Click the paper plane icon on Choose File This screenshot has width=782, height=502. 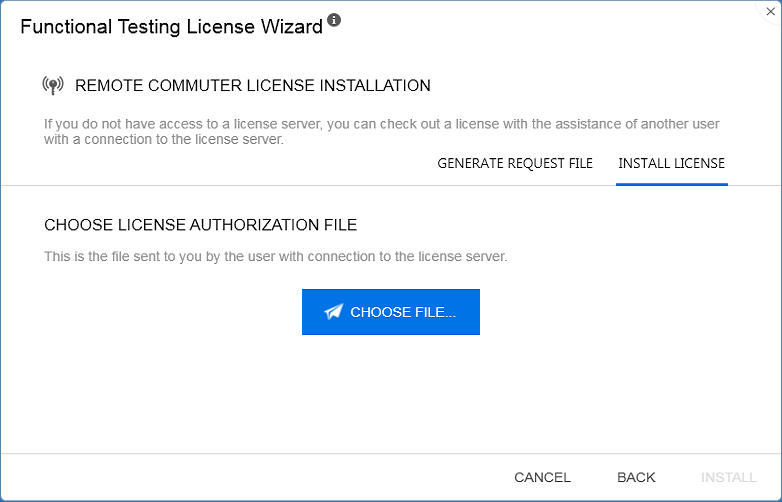tap(334, 312)
